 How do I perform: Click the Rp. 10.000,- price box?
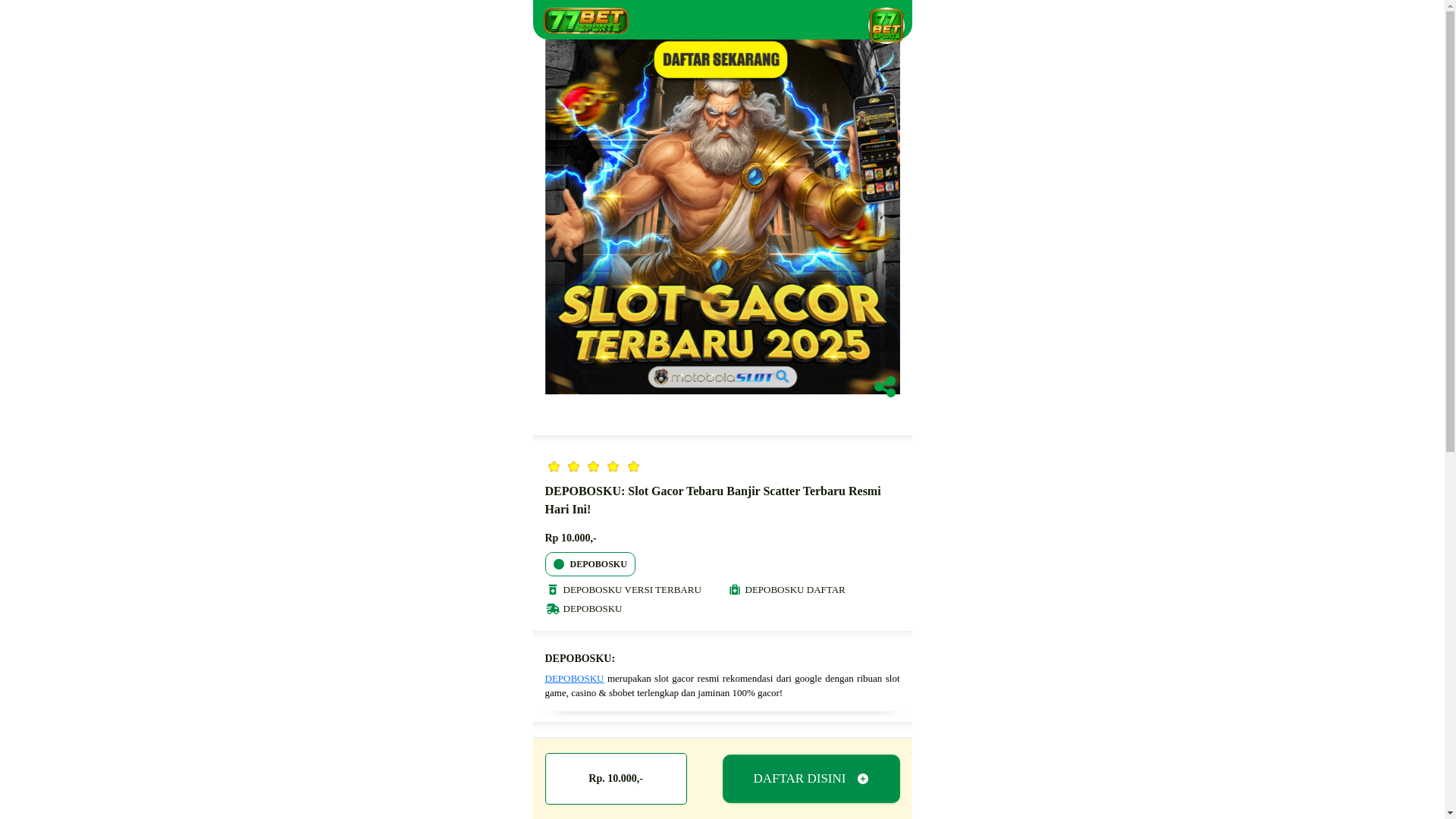pos(616,779)
